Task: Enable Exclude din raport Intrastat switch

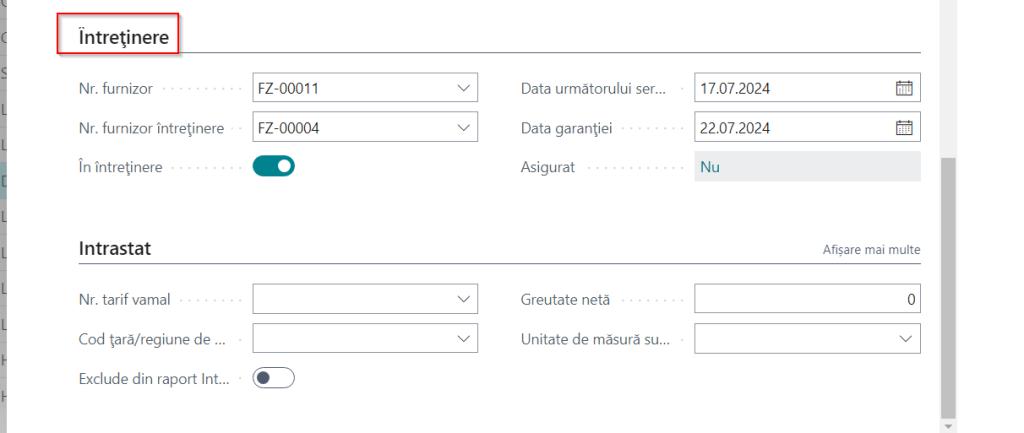Action: tap(275, 379)
